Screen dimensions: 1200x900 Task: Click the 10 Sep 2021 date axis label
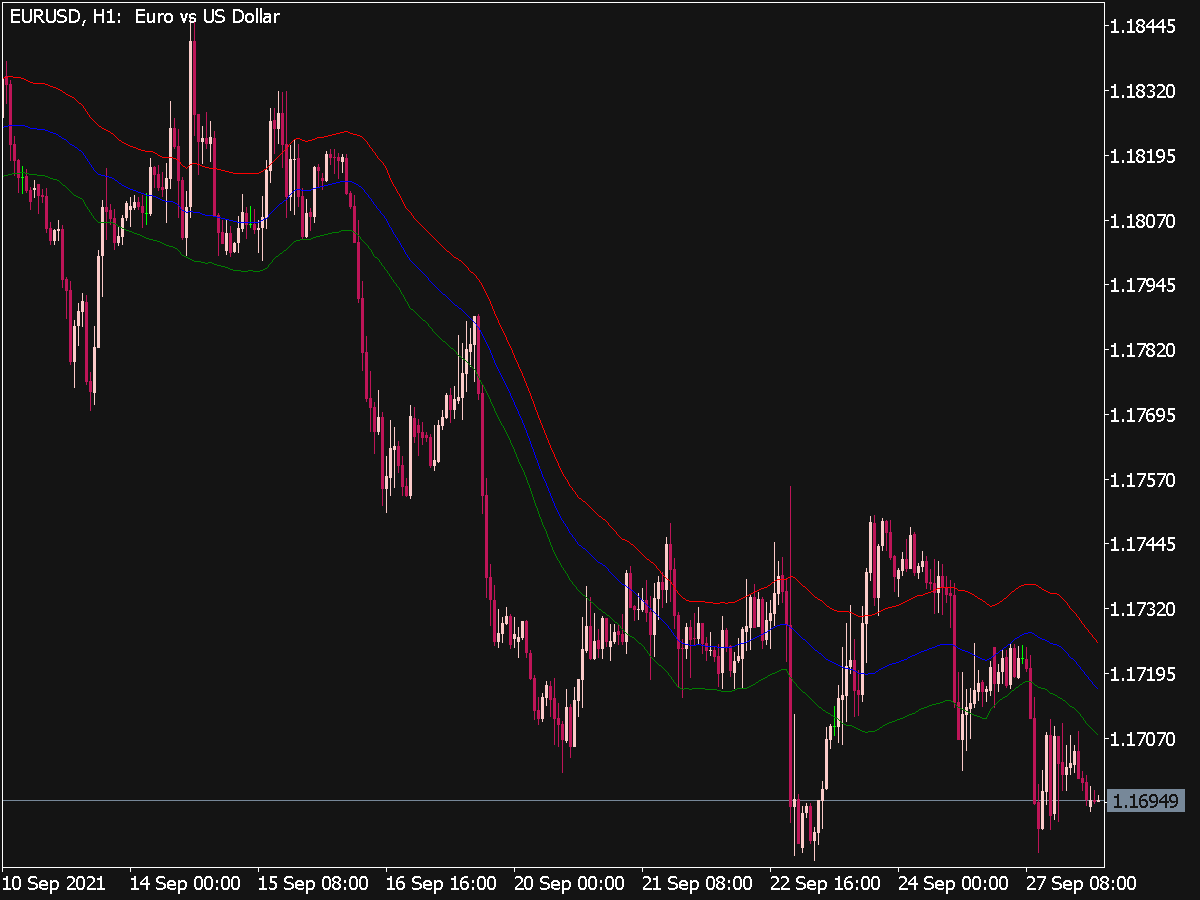click(55, 884)
